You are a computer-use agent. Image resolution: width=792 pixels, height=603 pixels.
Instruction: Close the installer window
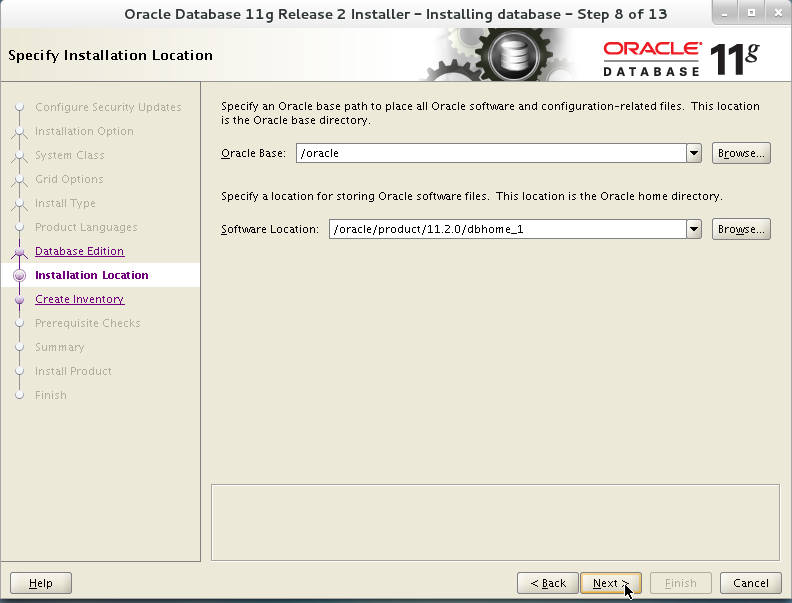pyautogui.click(x=778, y=13)
